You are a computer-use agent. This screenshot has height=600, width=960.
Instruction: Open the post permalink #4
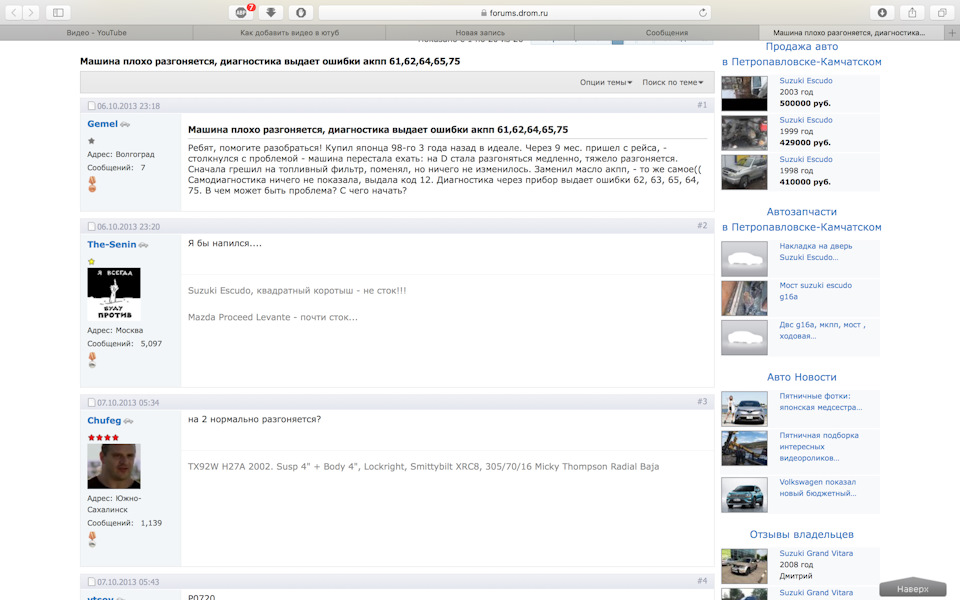click(x=702, y=581)
